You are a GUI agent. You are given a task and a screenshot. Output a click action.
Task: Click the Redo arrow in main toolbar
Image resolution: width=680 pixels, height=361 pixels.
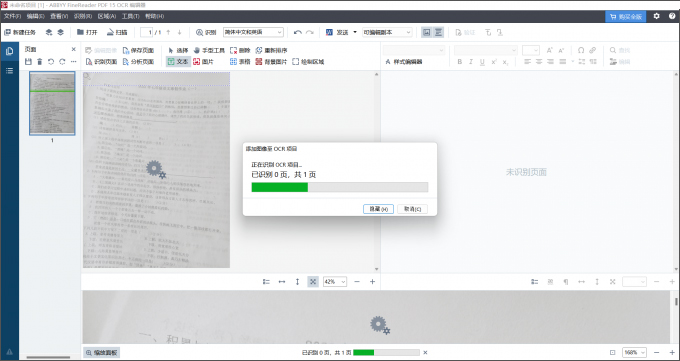[x=310, y=33]
